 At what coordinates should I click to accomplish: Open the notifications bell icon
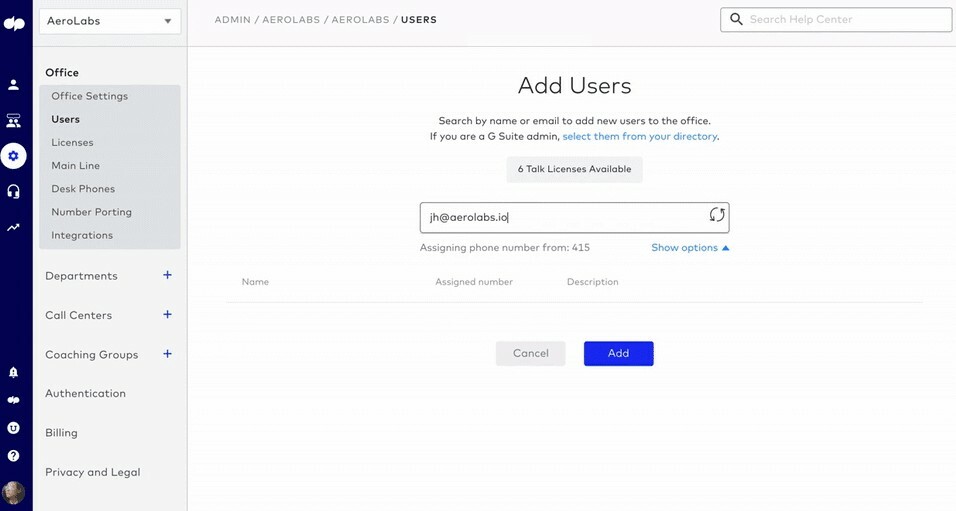tap(13, 372)
